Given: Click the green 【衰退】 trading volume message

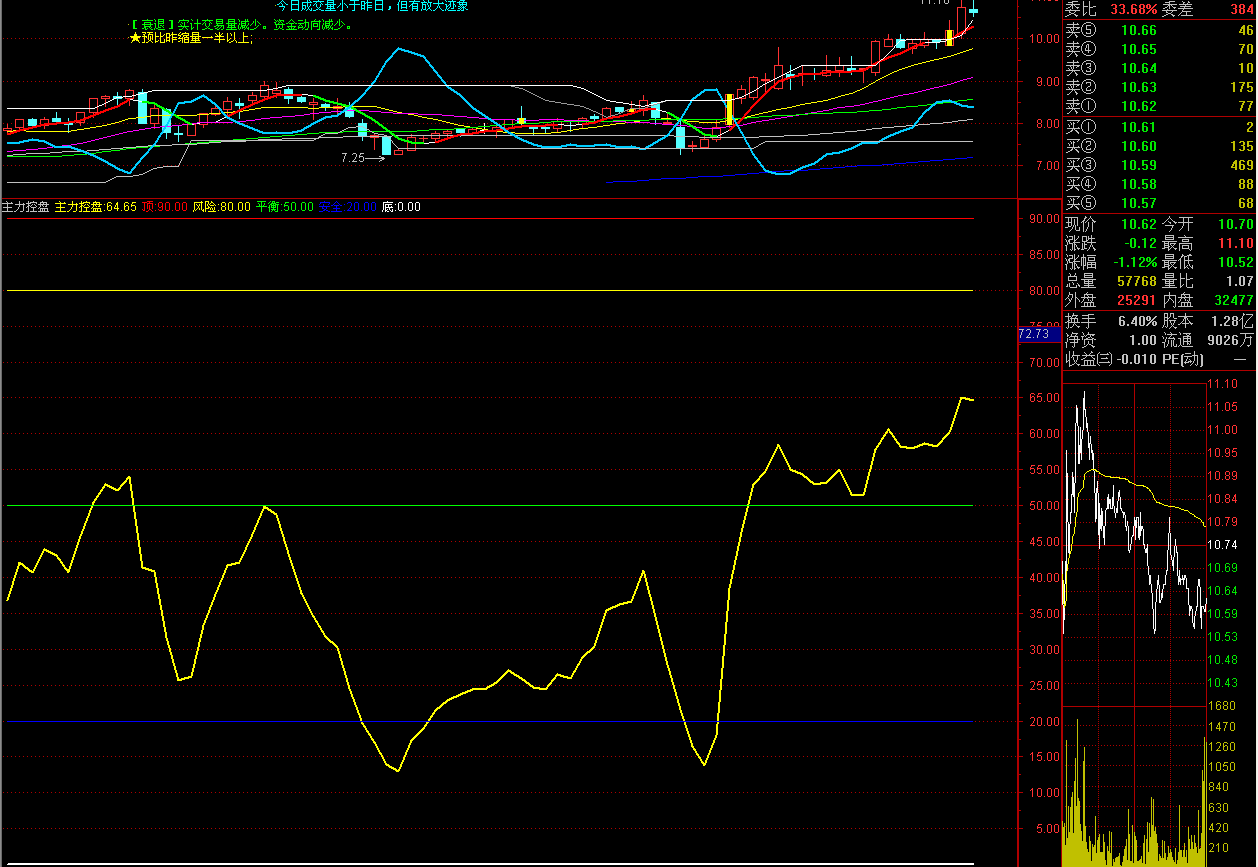Looking at the screenshot, I should (243, 25).
